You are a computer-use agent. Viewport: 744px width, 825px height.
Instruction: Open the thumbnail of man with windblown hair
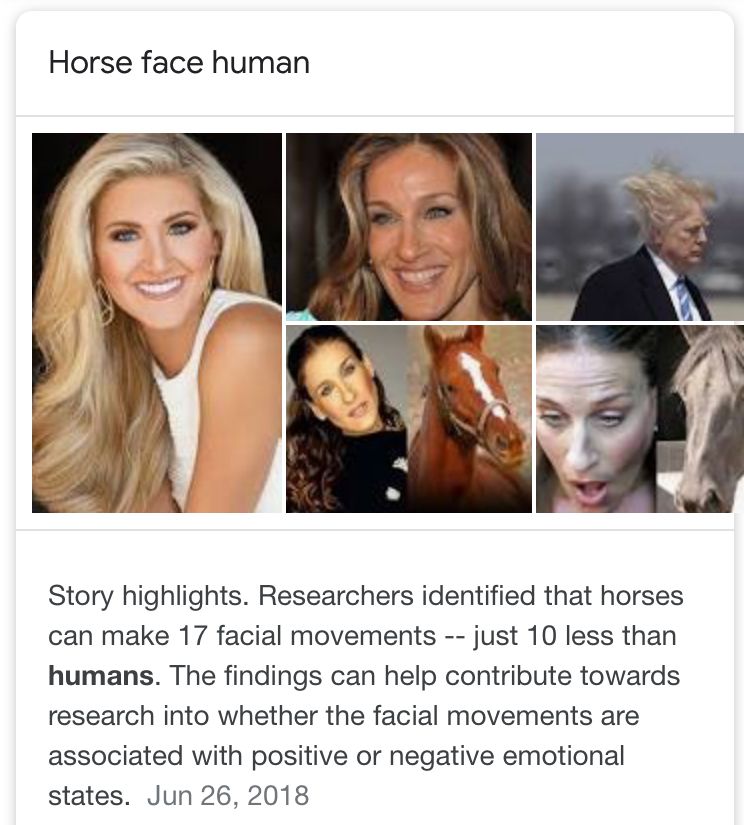coord(640,226)
